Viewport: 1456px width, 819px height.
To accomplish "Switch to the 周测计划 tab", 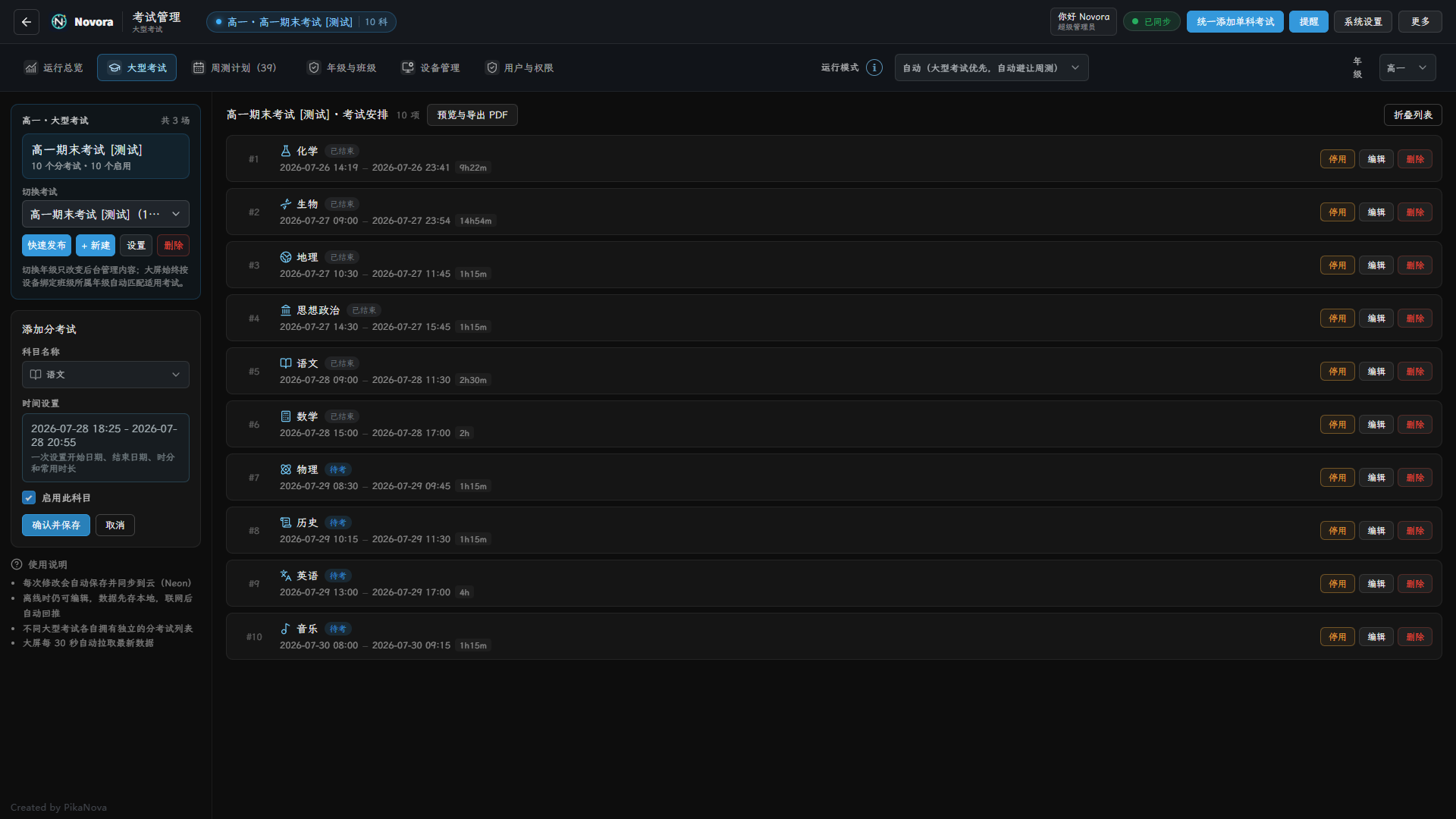I will coord(234,67).
